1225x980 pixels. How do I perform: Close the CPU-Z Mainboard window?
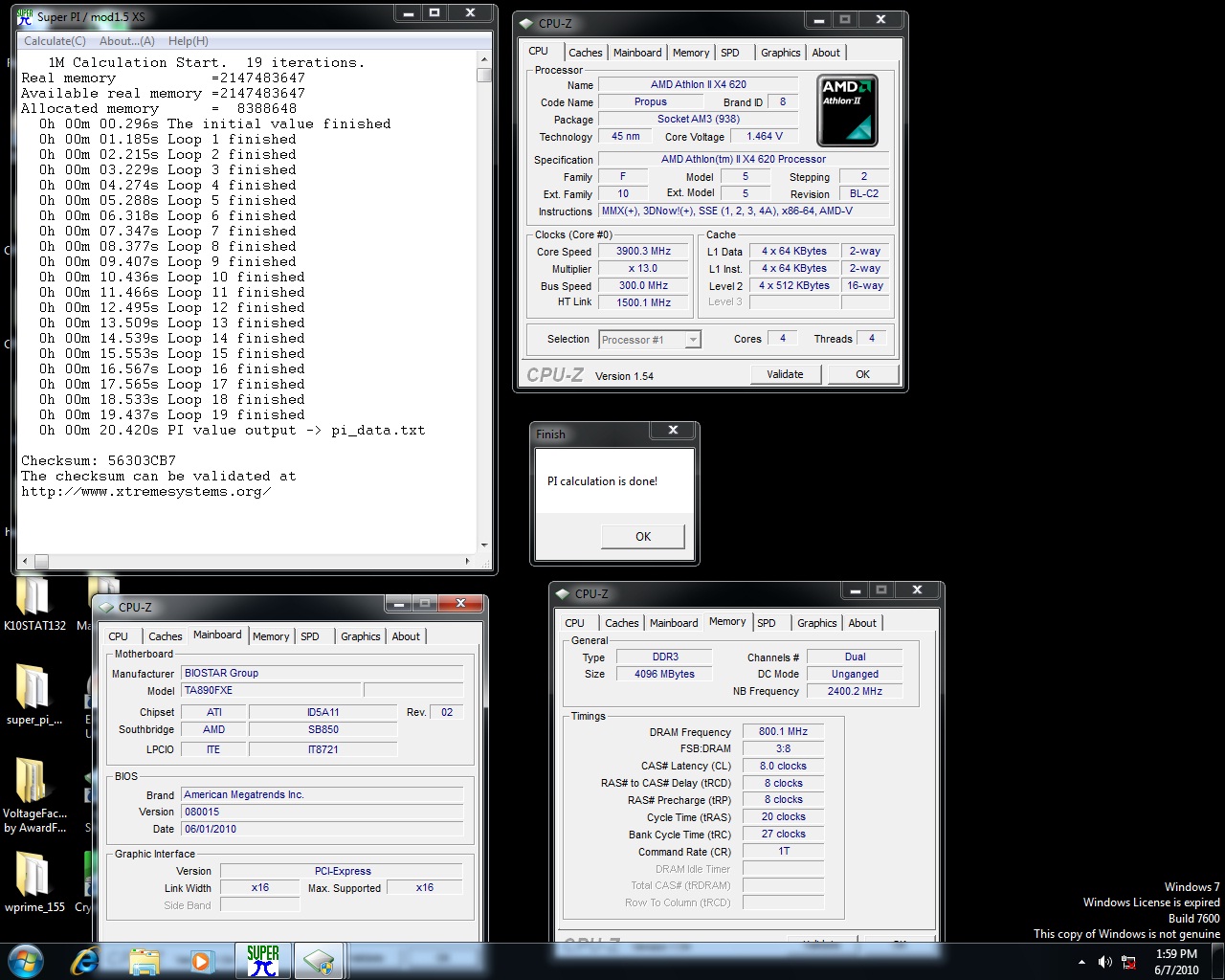pos(460,603)
